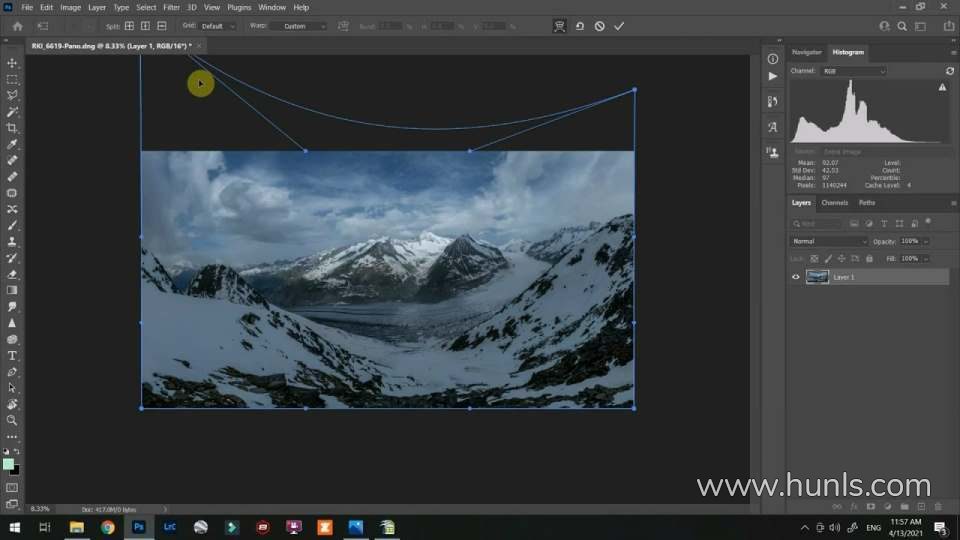Viewport: 960px width, 540px height.
Task: Toggle between free transform and warp modes
Action: tap(560, 26)
